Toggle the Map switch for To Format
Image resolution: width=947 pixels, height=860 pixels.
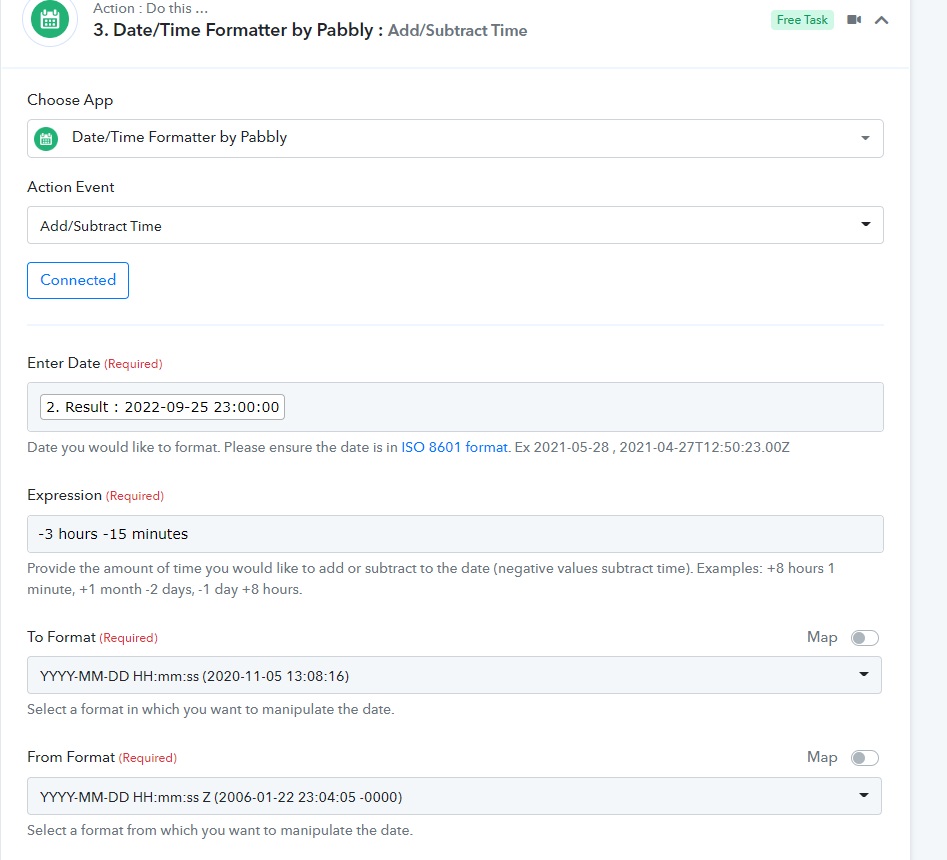click(864, 638)
